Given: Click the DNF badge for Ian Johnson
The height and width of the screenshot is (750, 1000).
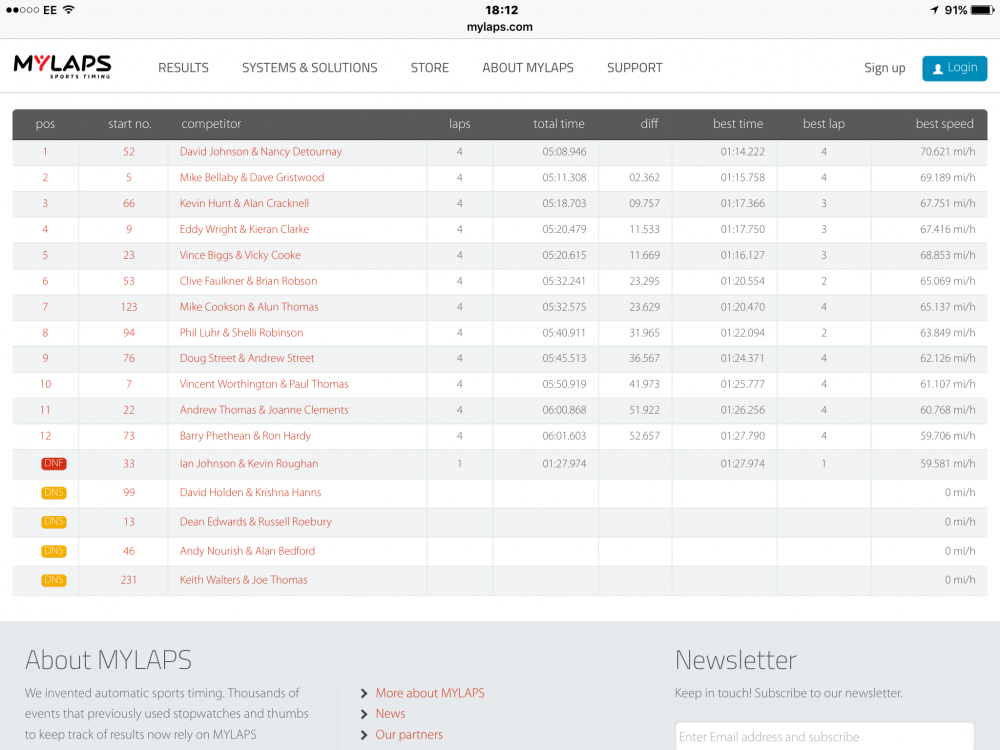Looking at the screenshot, I should (x=54, y=464).
